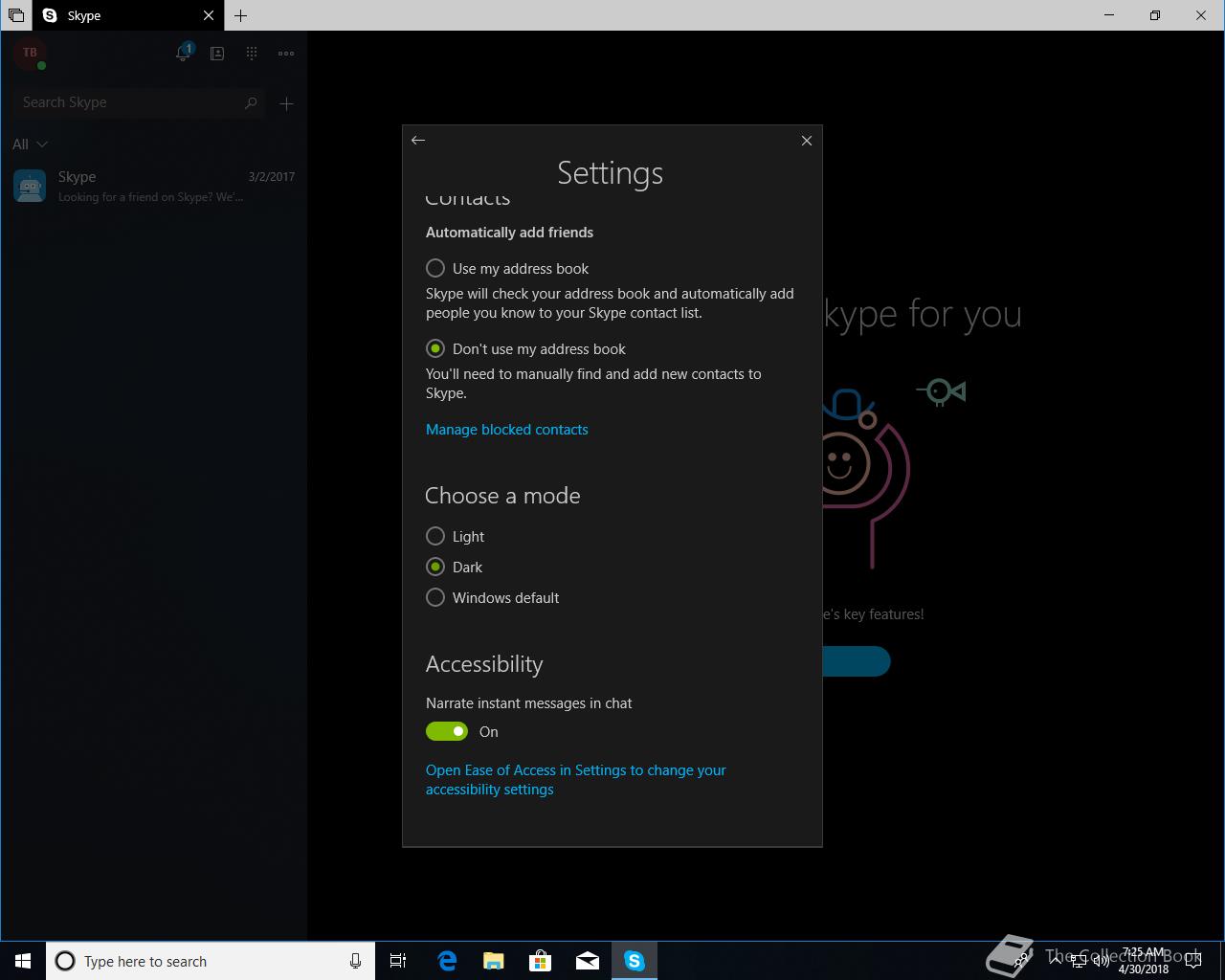1225x980 pixels.
Task: Click the taskbar microphone icon
Action: (355, 961)
